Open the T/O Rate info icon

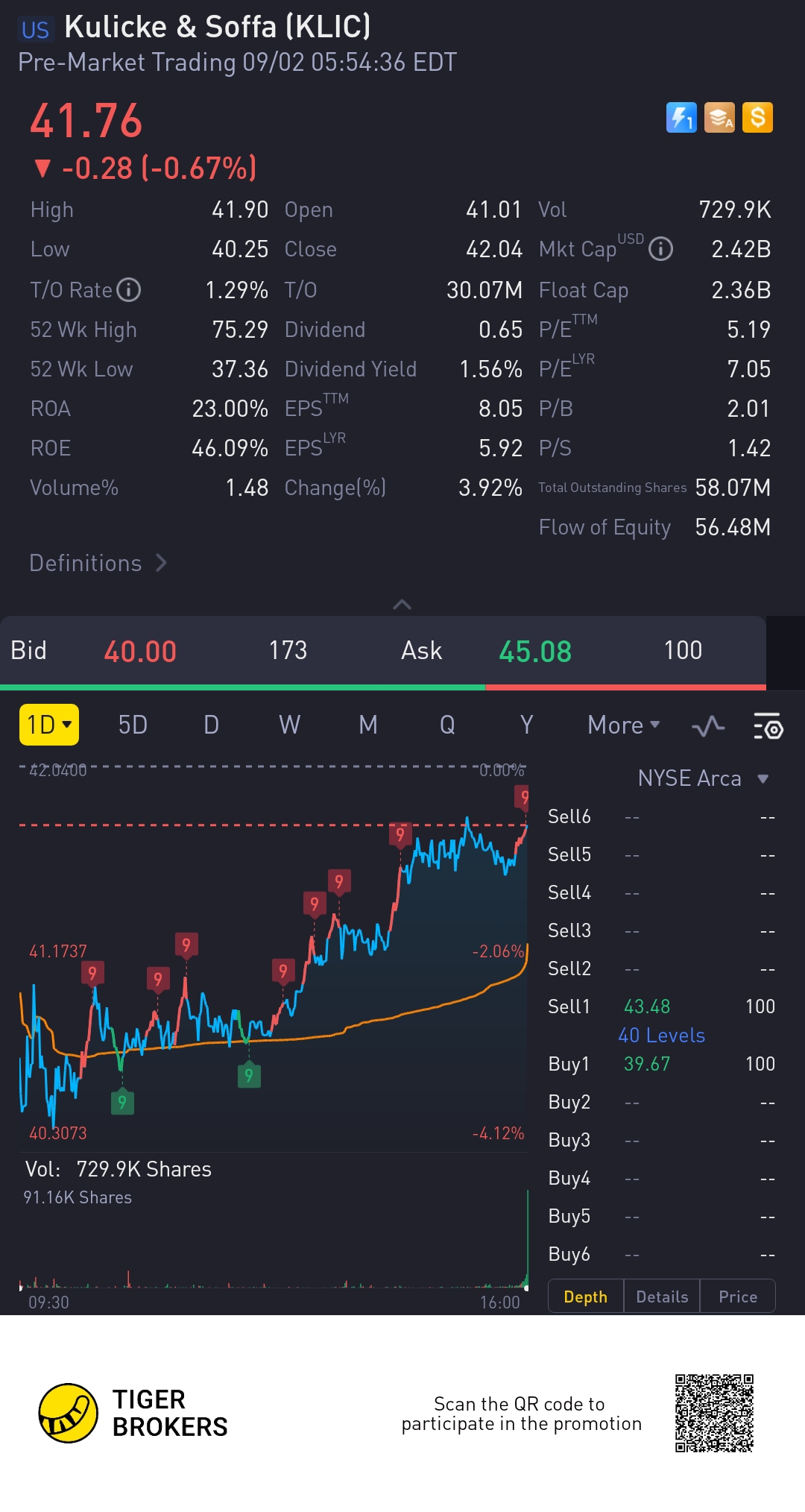pos(129,289)
